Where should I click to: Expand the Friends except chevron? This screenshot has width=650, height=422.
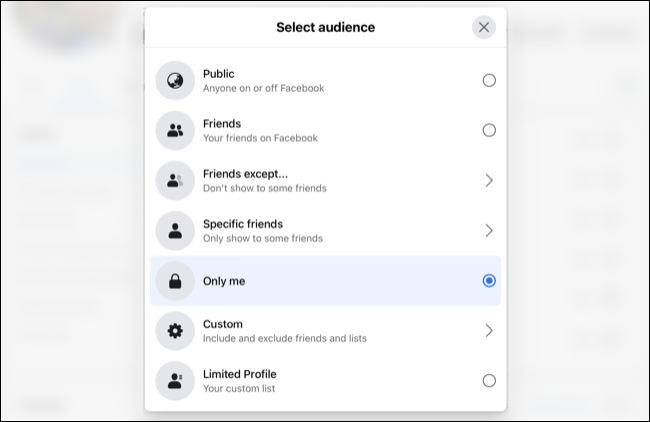[x=489, y=180]
